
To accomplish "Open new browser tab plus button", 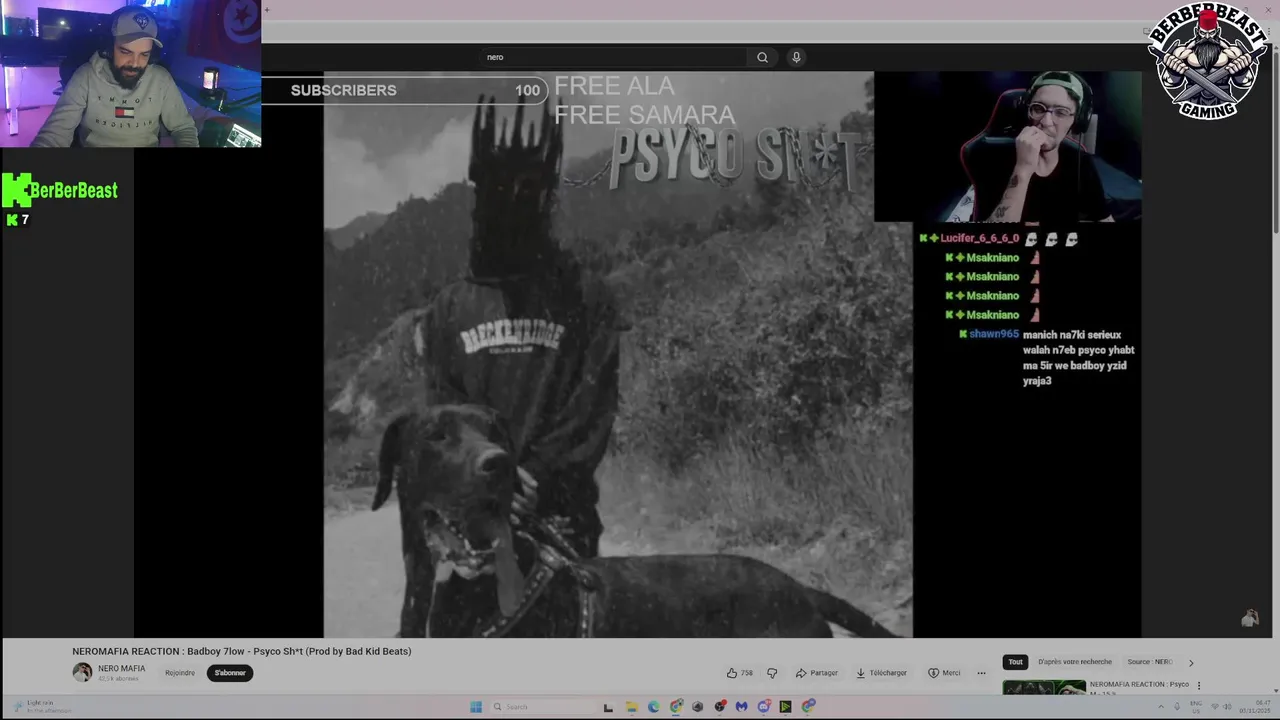I will coord(267,10).
